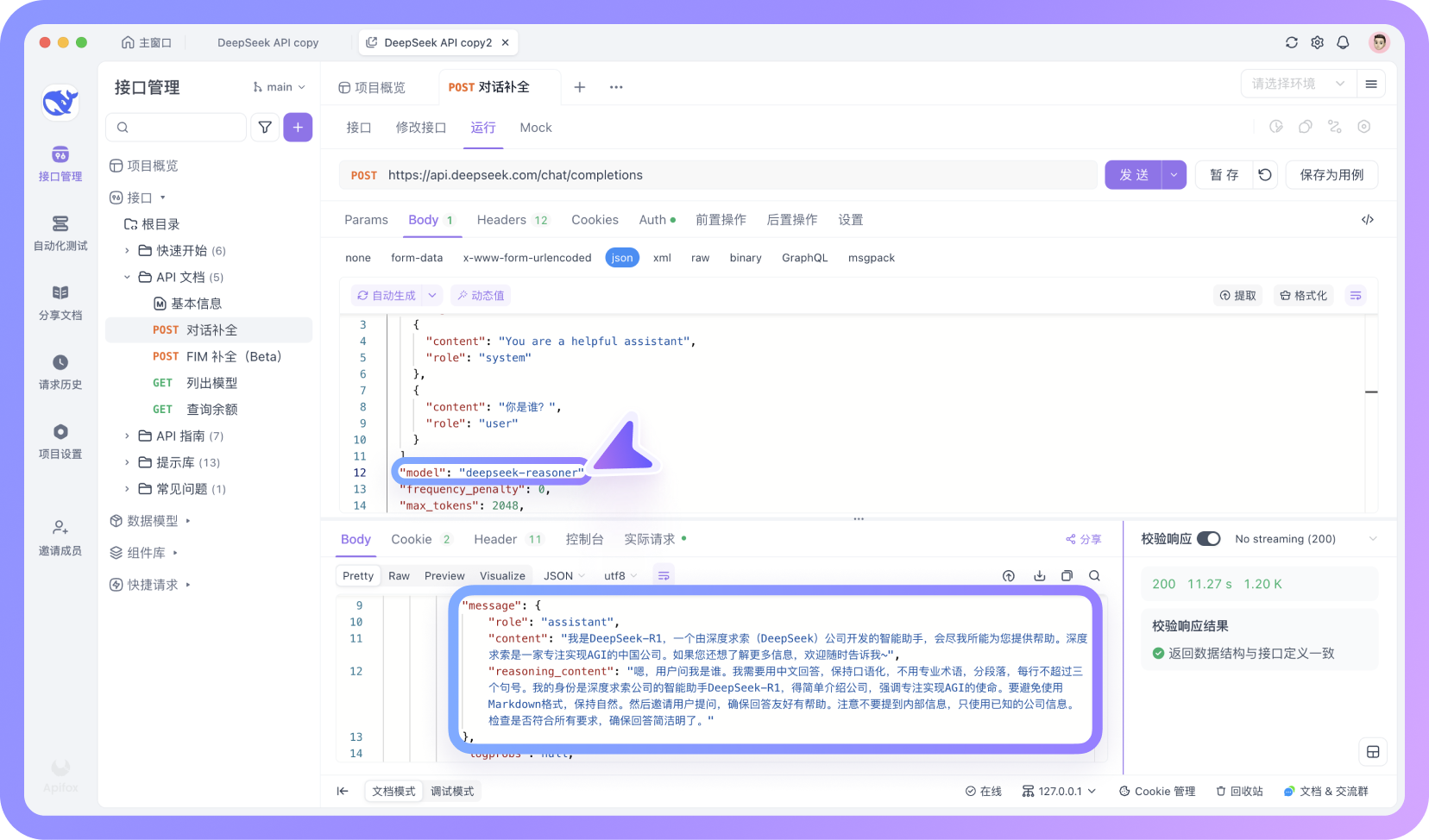
Task: Open the settings gear in title bar
Action: [x=1318, y=42]
